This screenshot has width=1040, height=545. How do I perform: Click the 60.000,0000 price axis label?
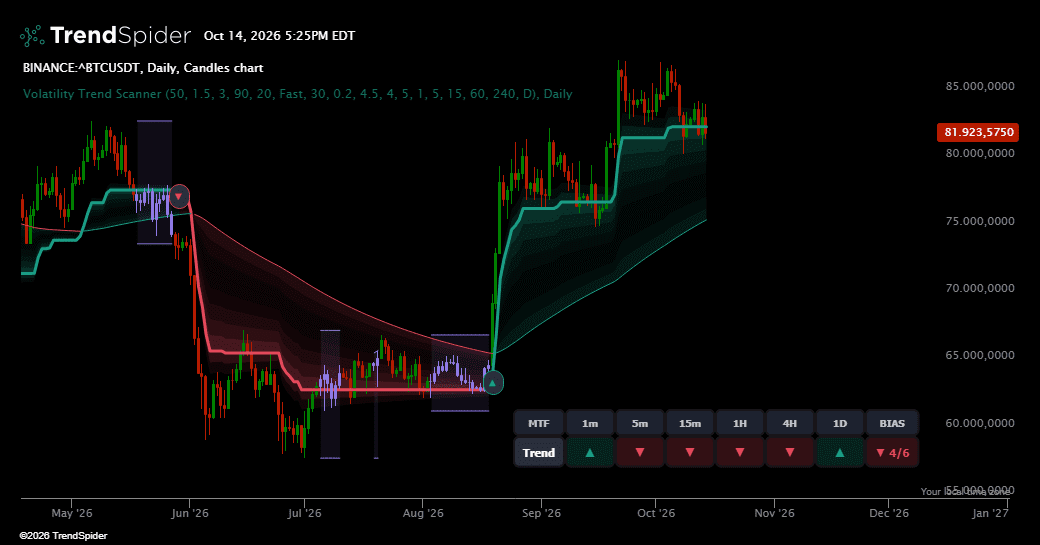(980, 422)
